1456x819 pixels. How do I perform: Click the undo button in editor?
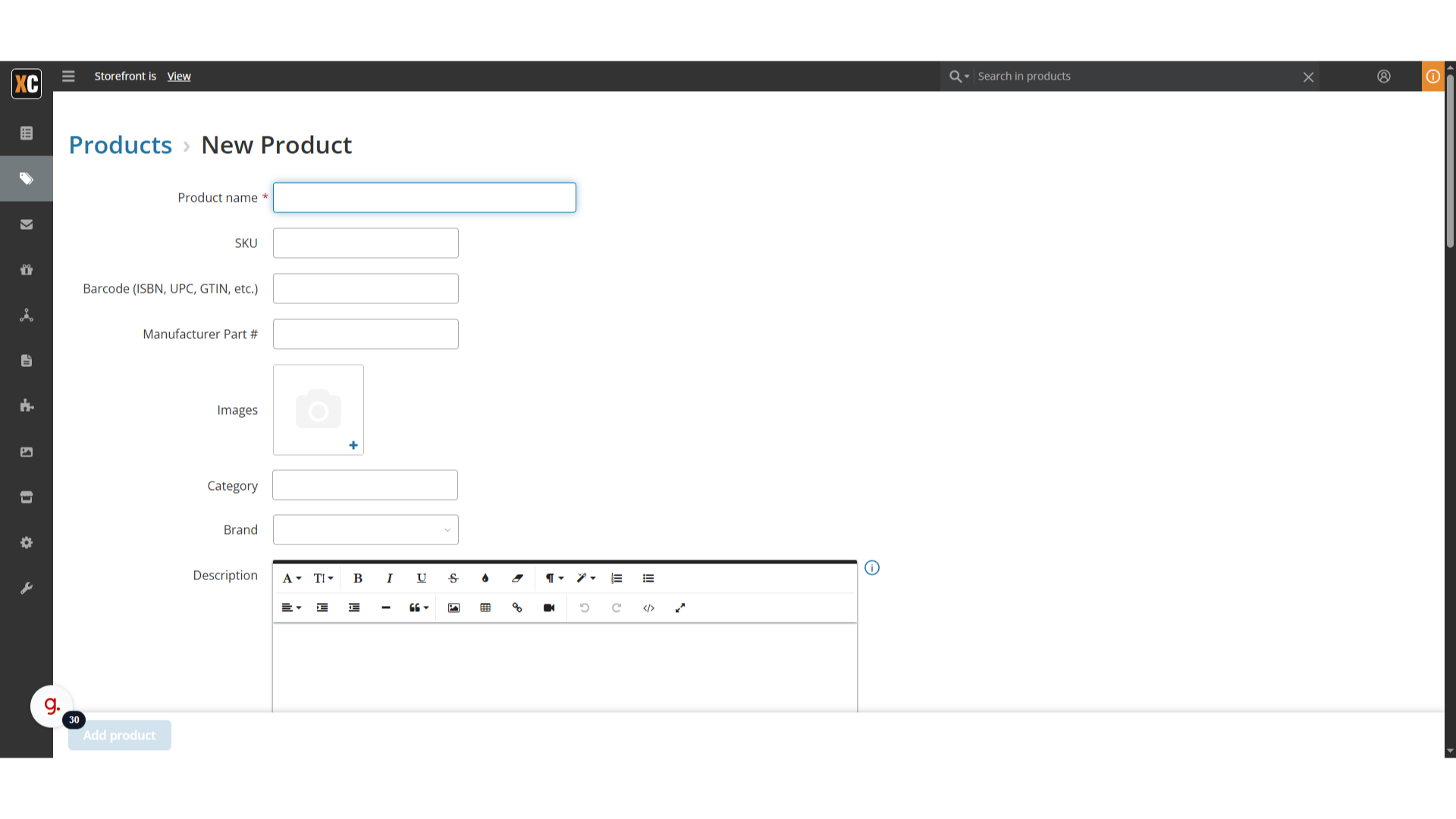tap(585, 608)
